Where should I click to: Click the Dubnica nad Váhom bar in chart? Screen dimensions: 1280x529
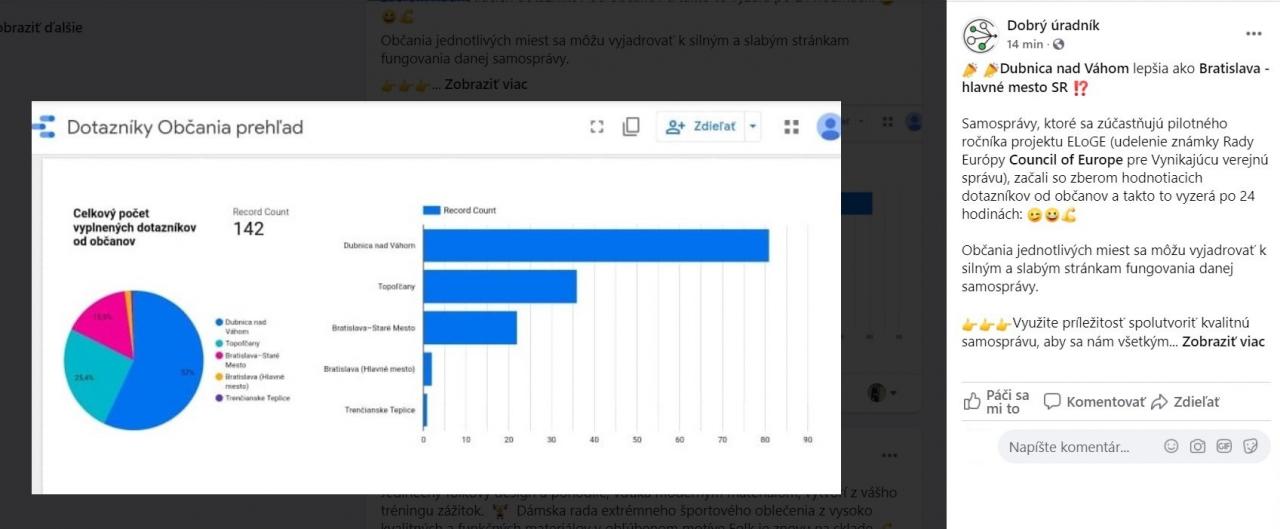(596, 245)
